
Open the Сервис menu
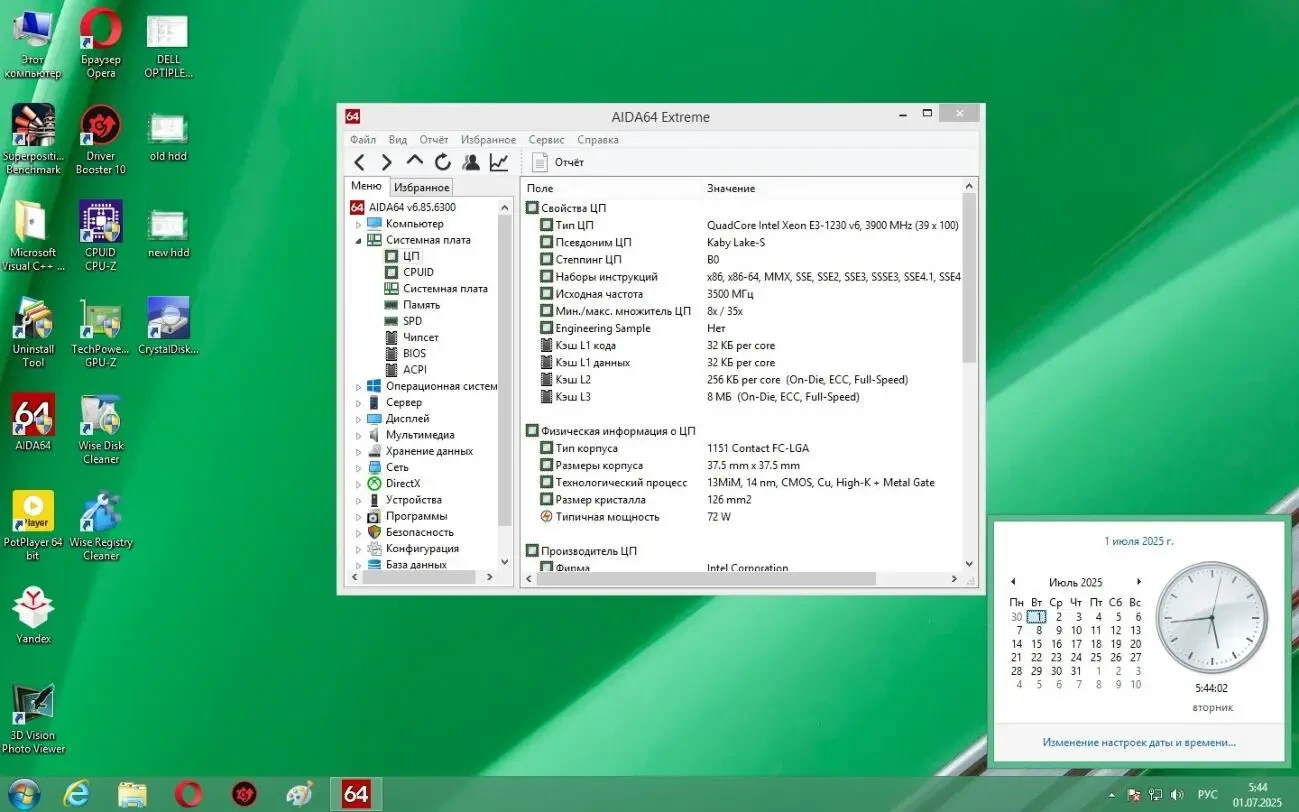[546, 140]
